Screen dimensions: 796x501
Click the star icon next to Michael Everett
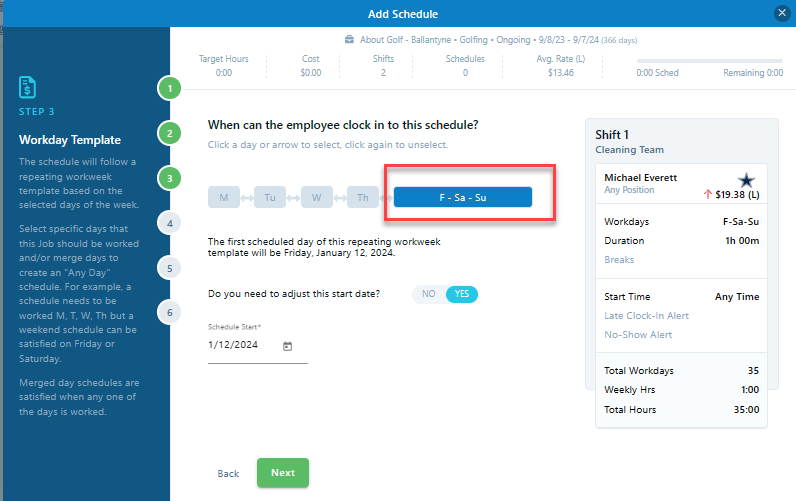746,180
